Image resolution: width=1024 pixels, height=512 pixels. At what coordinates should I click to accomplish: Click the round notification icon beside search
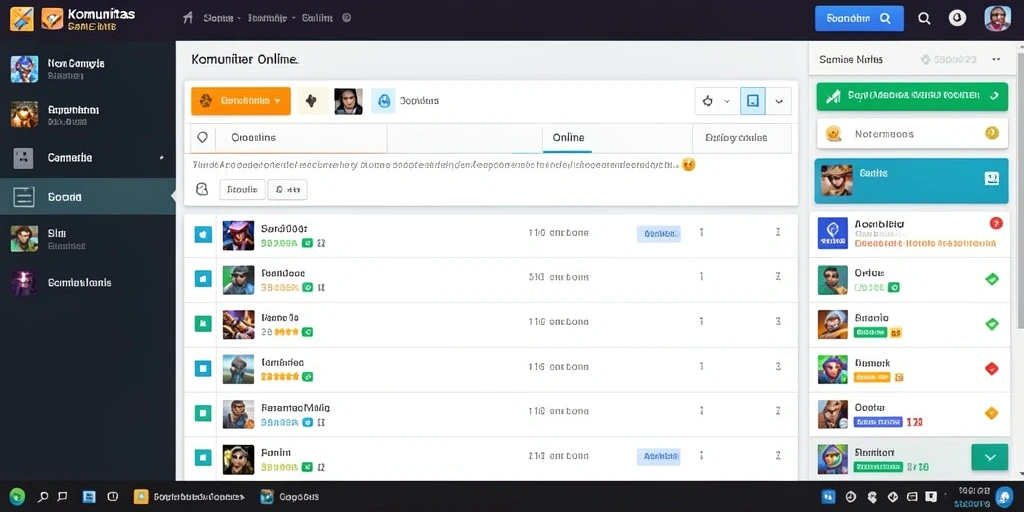coord(957,18)
